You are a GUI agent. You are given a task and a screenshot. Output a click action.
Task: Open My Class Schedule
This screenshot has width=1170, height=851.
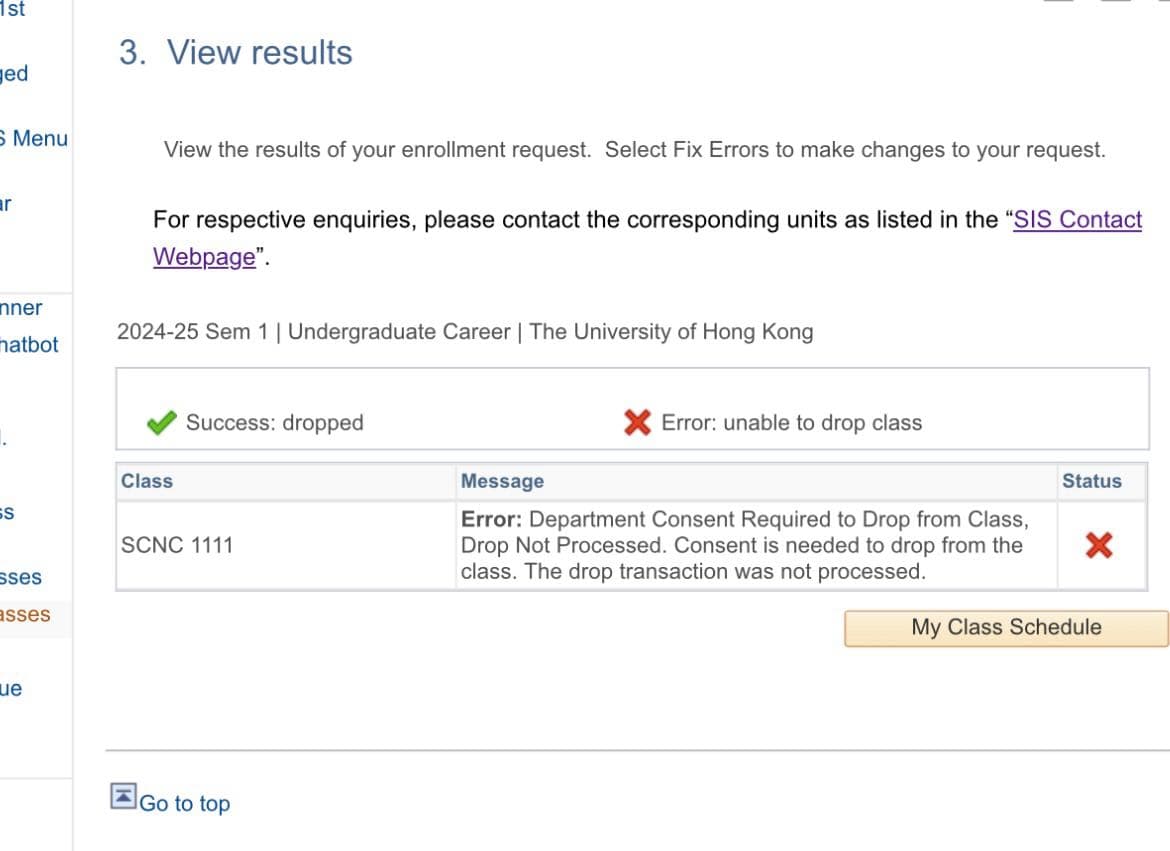(1006, 628)
